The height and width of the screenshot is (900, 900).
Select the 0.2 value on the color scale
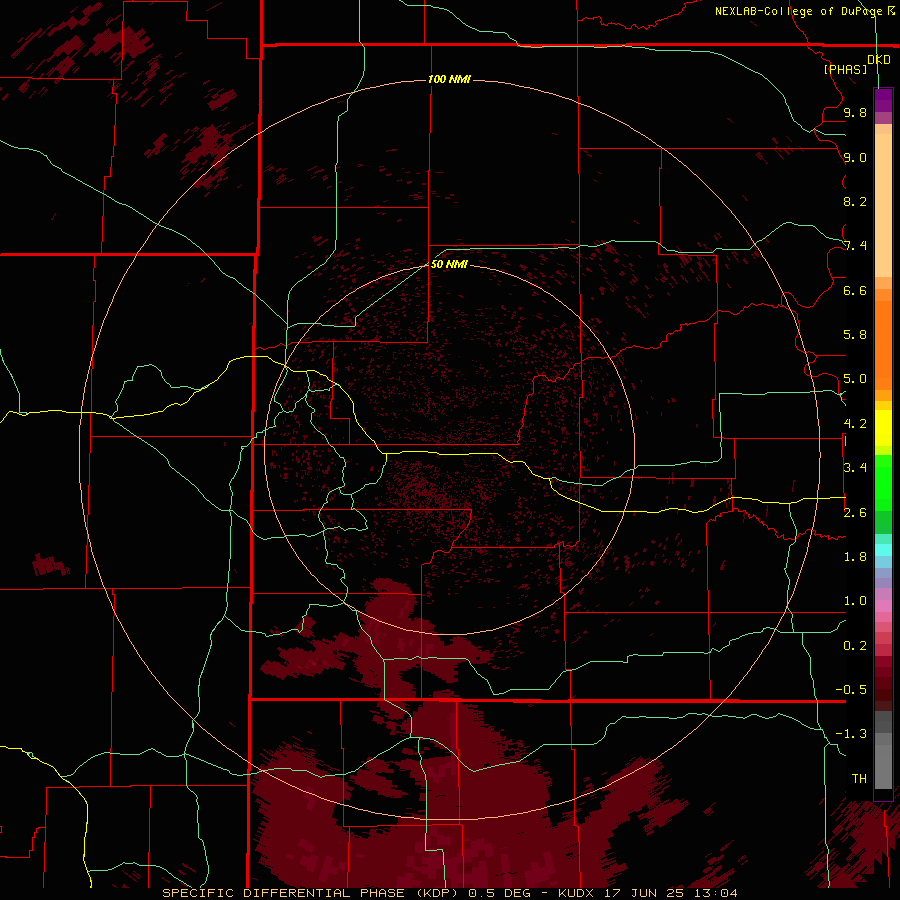855,646
